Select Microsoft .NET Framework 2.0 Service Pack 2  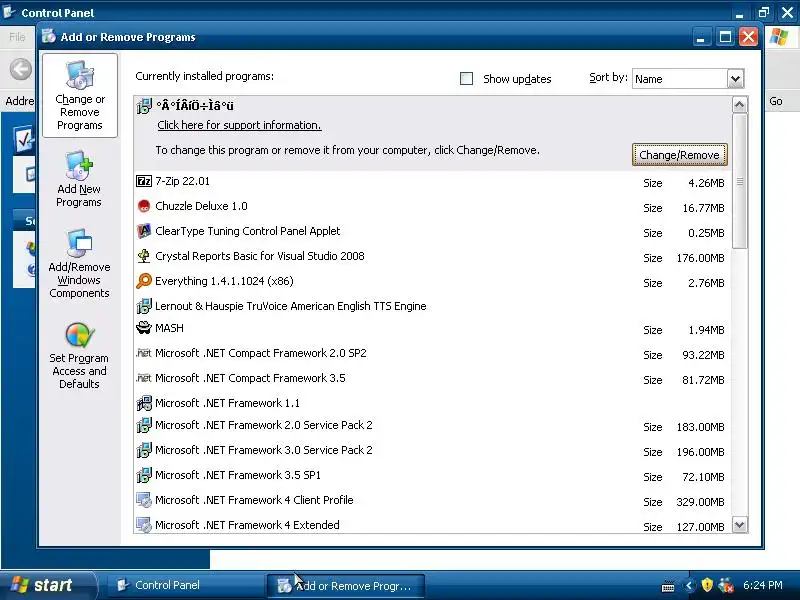coord(433,426)
